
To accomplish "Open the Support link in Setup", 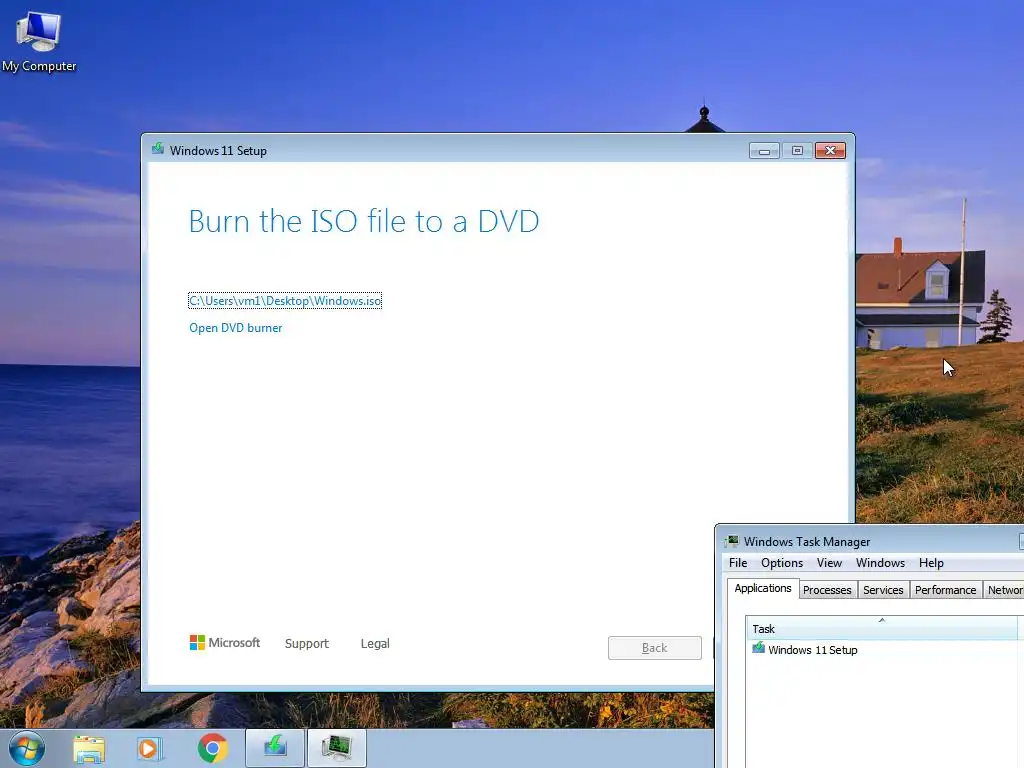I will [x=307, y=643].
